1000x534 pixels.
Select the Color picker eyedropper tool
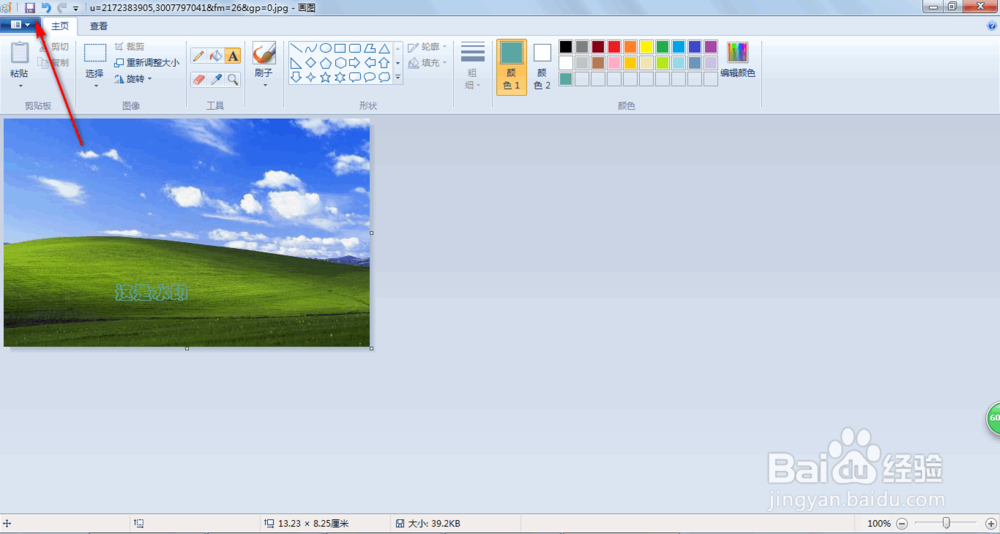pyautogui.click(x=216, y=79)
